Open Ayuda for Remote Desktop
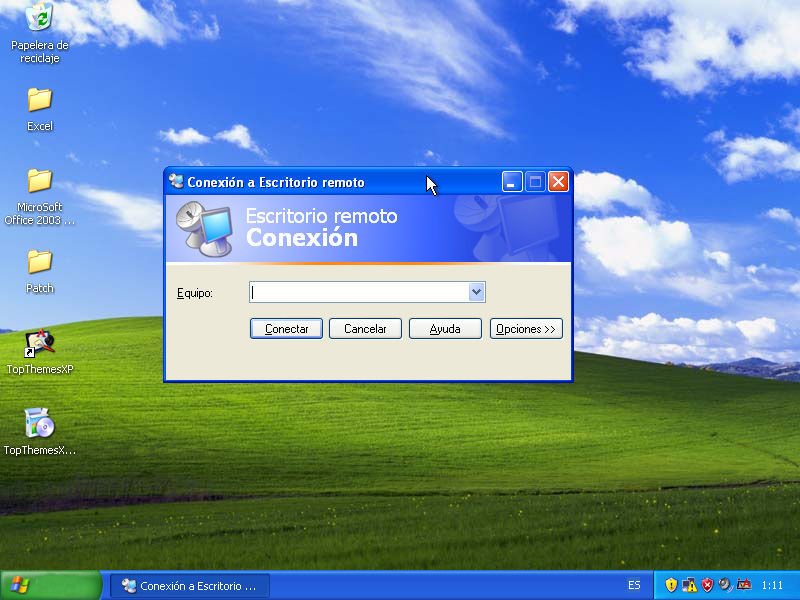Screen dimensions: 800x600 [445, 329]
